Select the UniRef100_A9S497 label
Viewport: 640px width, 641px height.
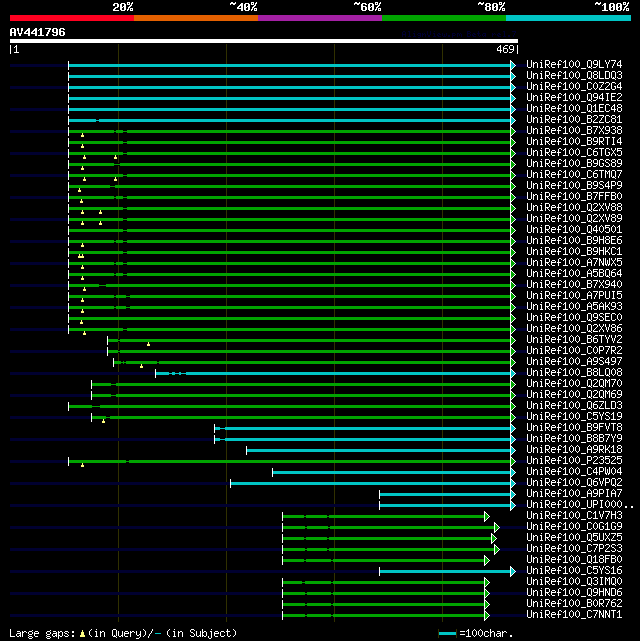tap(574, 362)
